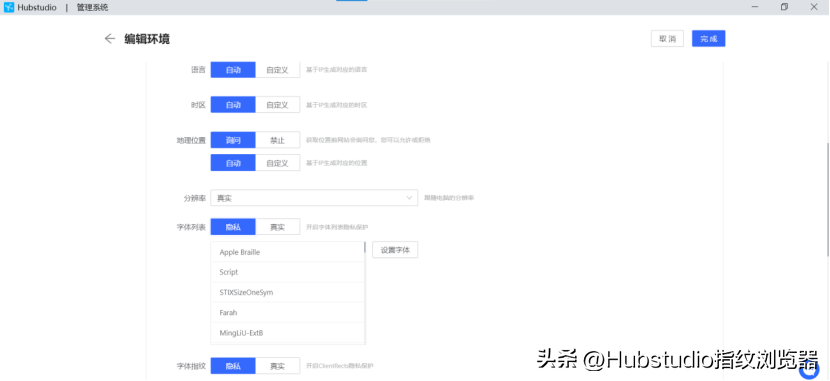This screenshot has width=830, height=381.
Task: Click the 管理系统 title text
Action: (x=92, y=7)
